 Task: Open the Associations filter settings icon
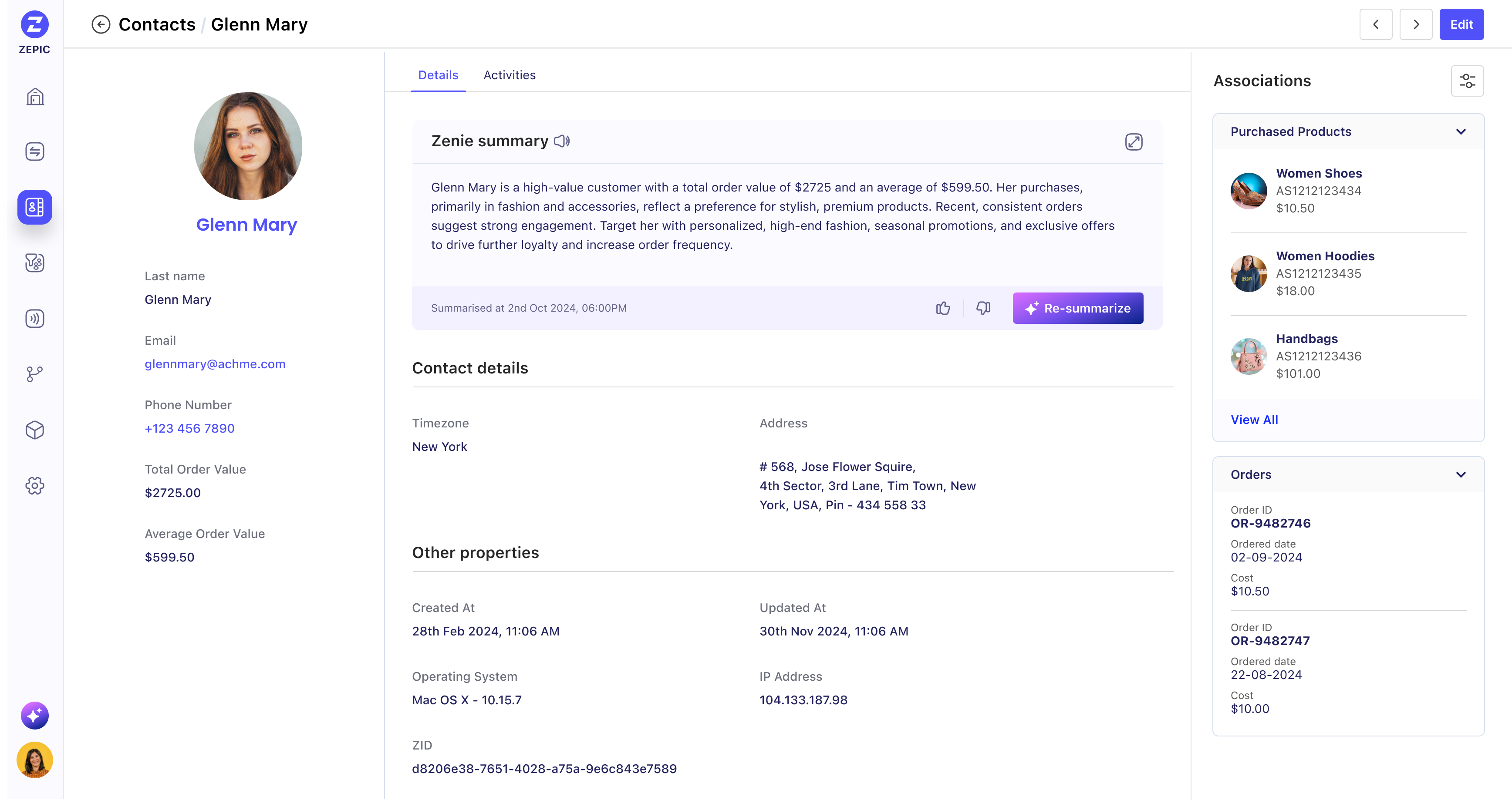(x=1468, y=81)
